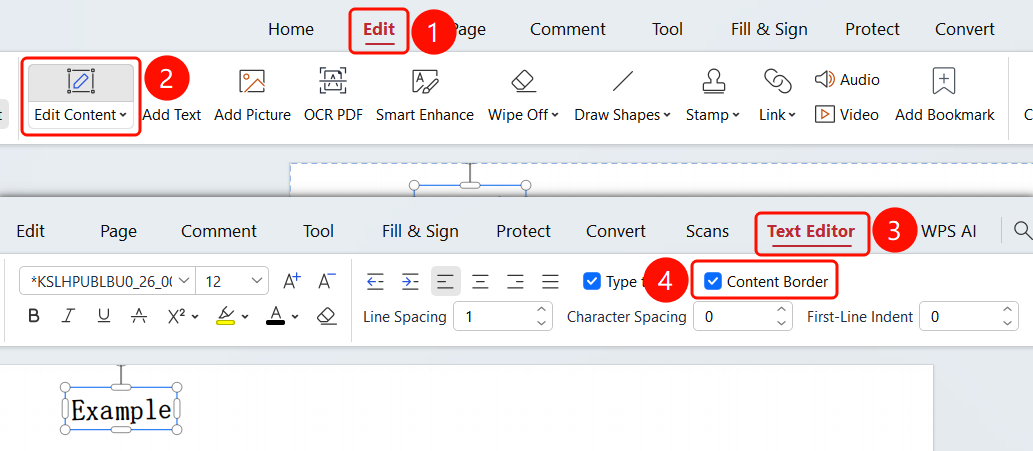
Task: Expand the Link dropdown arrow
Action: [791, 115]
